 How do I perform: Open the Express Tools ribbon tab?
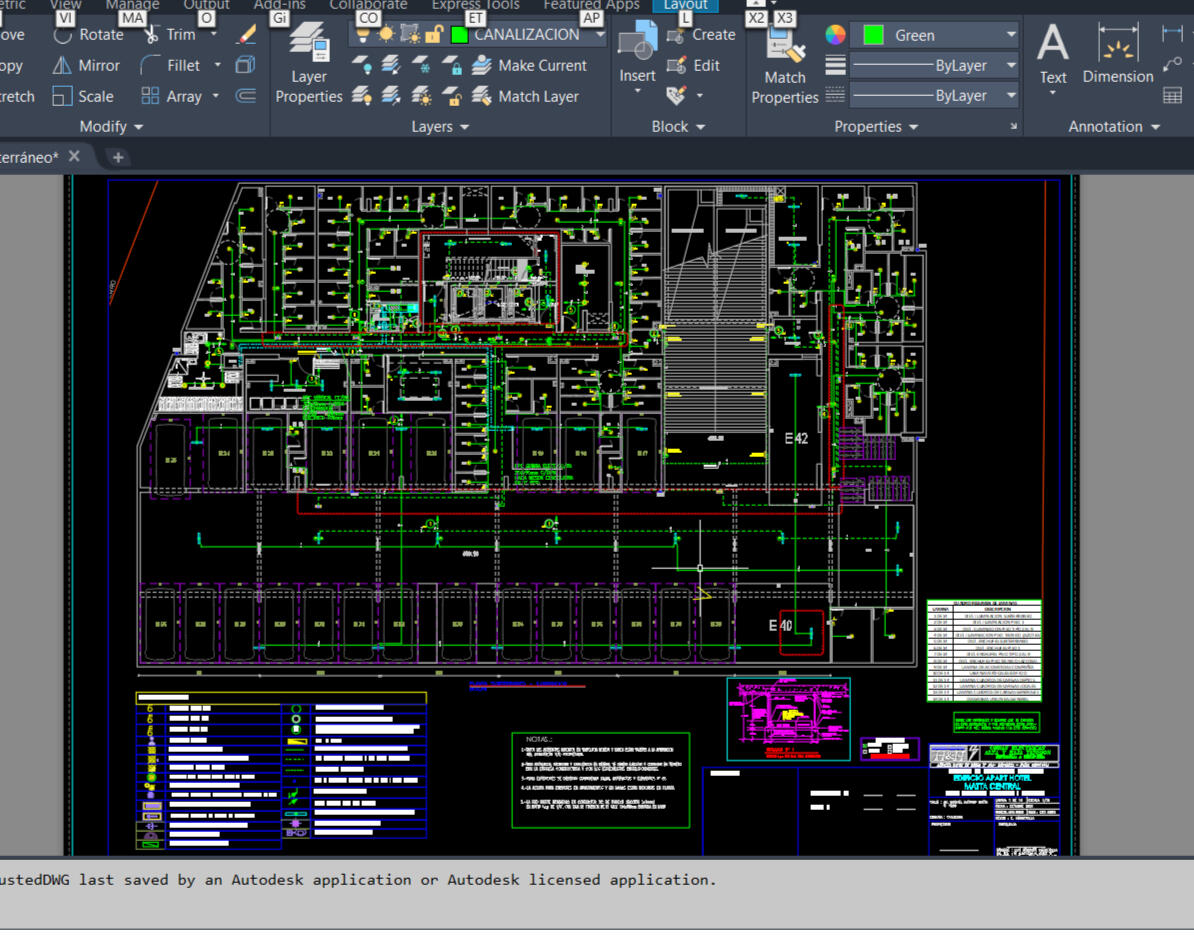pos(476,5)
